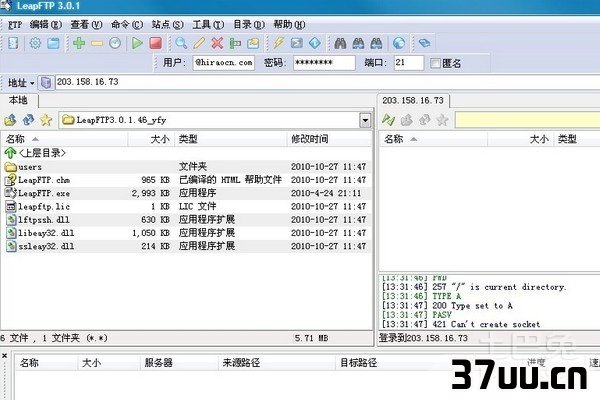Select the users folder row
Screen dimensions: 600x400
[186, 167]
